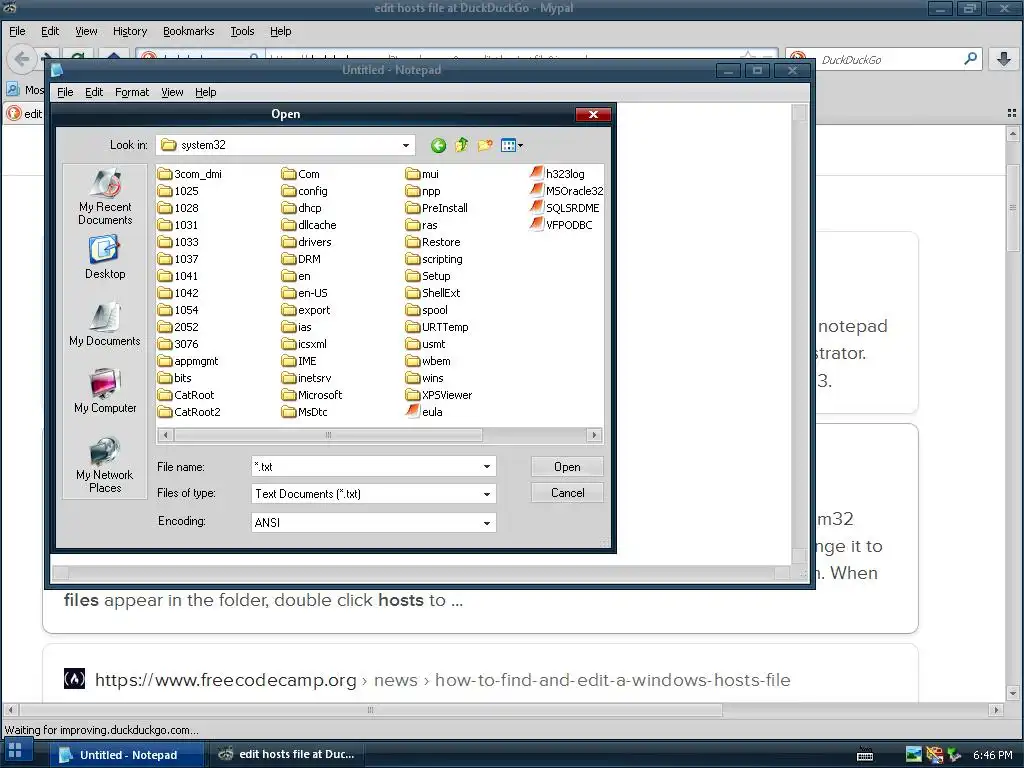Image resolution: width=1024 pixels, height=768 pixels.
Task: Expand Files of type dropdown
Action: [x=487, y=494]
